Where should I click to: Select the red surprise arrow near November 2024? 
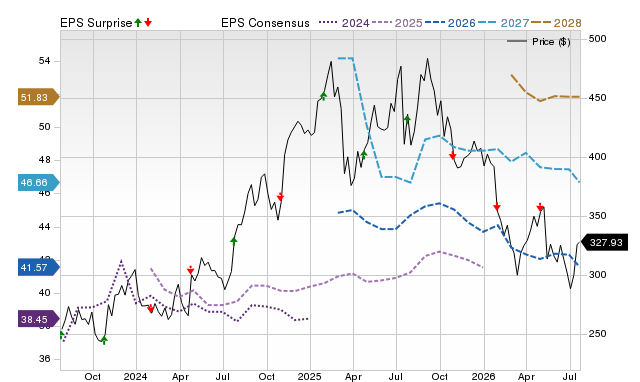[280, 197]
